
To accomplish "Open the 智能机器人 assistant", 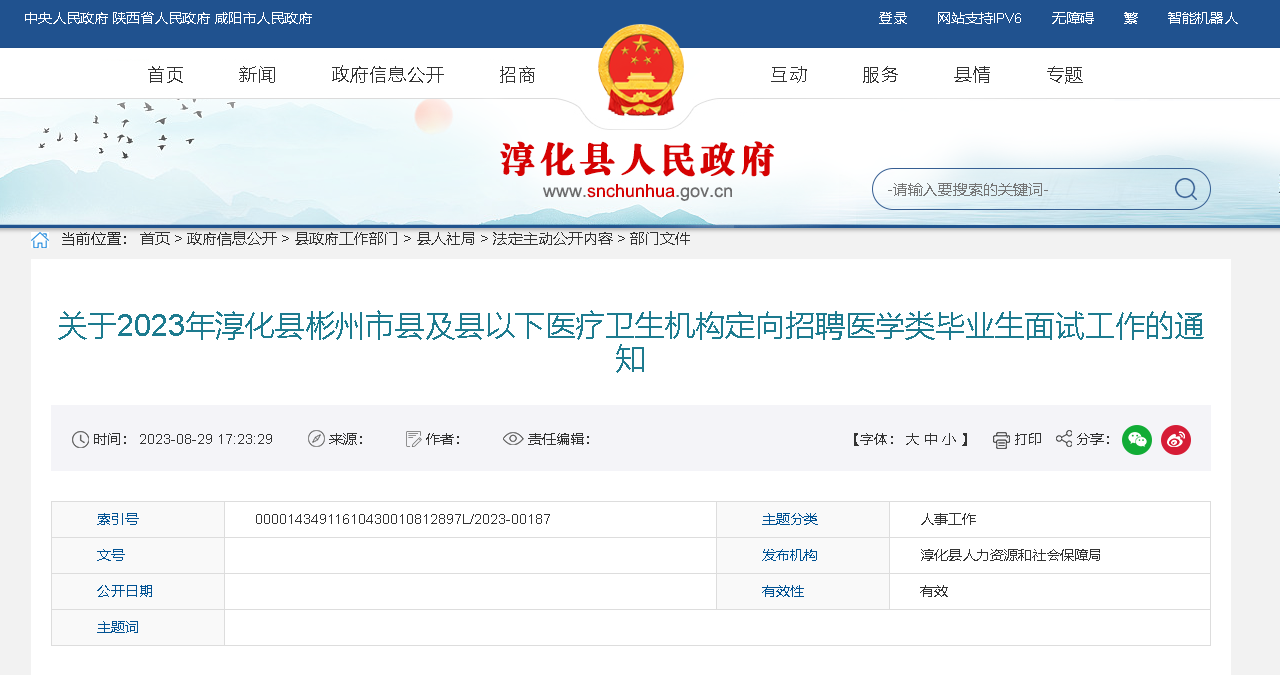I will click(x=1203, y=19).
